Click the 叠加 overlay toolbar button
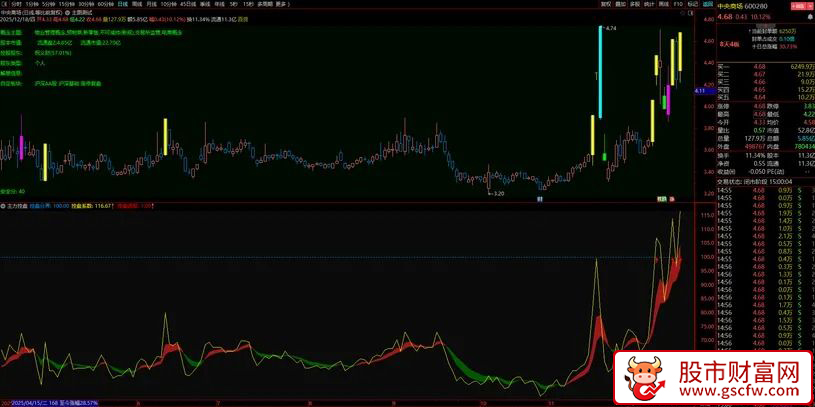Viewport: 815px width, 407px height. pyautogui.click(x=620, y=4)
